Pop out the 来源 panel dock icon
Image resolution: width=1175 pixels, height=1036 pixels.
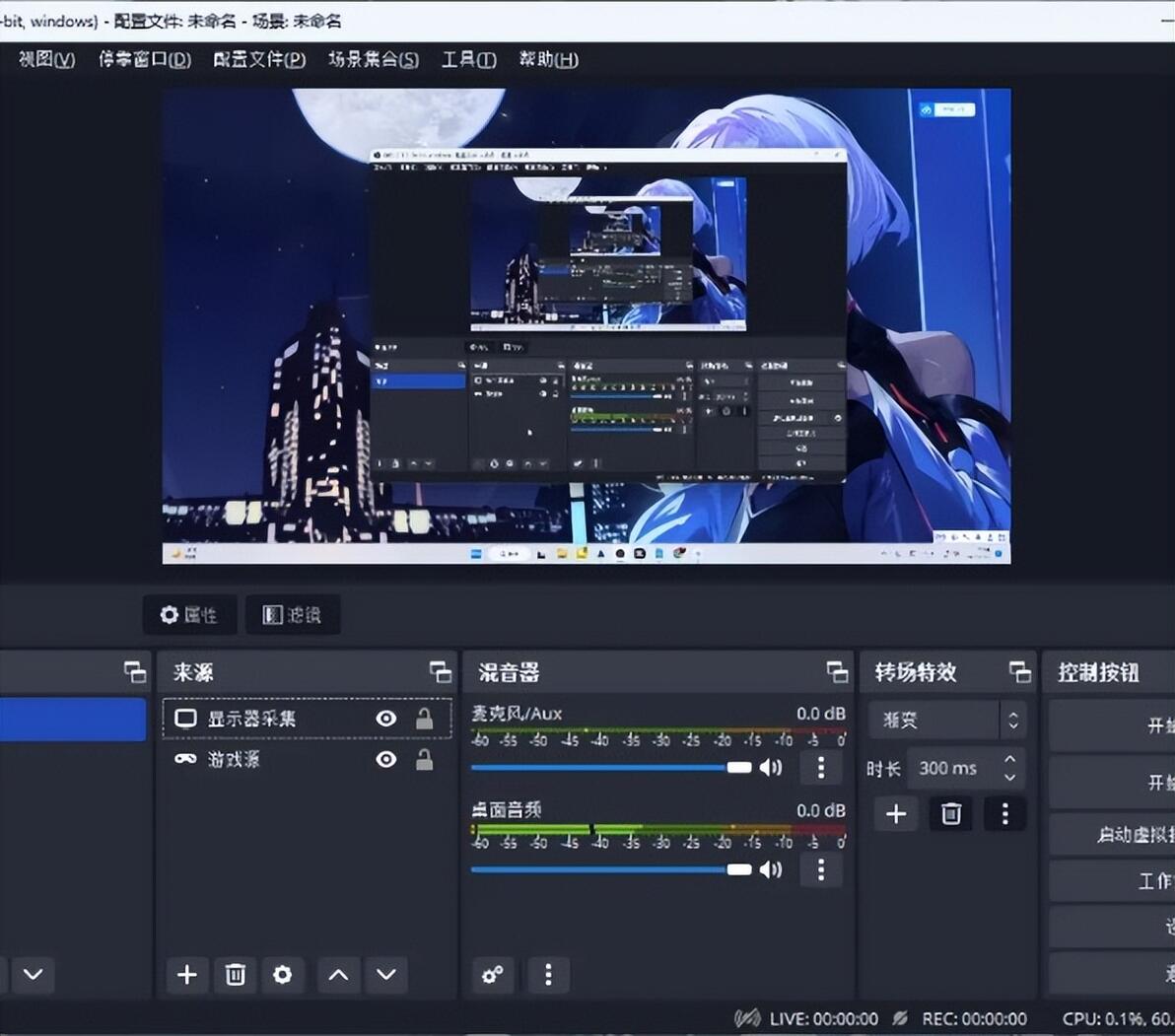pos(441,672)
